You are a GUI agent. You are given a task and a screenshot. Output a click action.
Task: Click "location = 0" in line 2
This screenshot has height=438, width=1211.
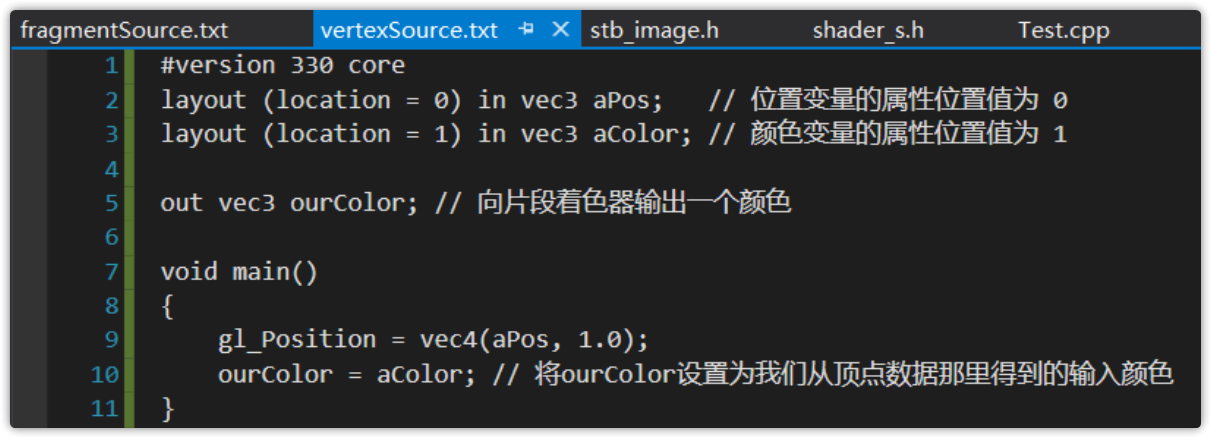point(362,101)
